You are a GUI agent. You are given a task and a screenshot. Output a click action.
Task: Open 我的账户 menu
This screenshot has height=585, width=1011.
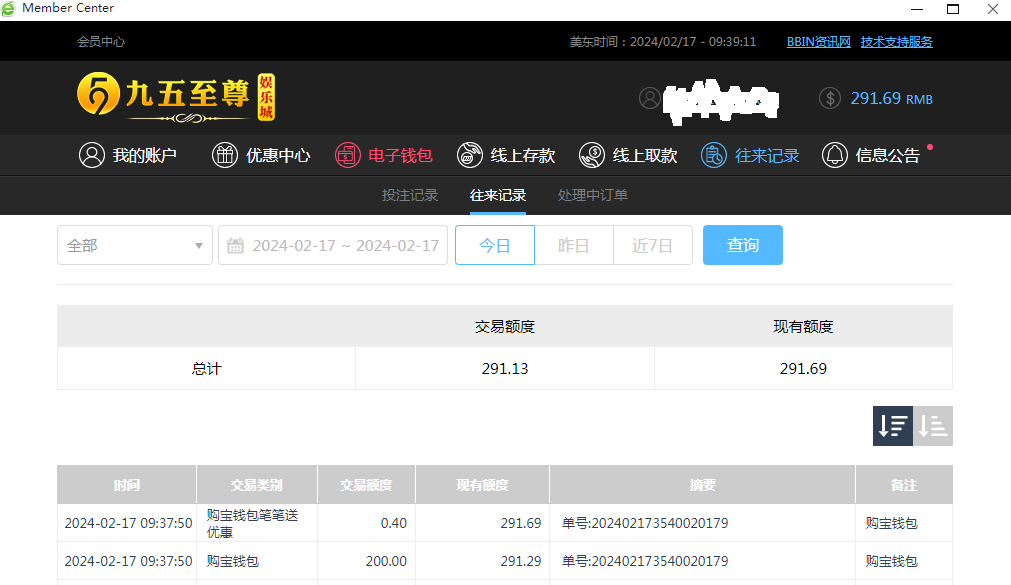128,155
